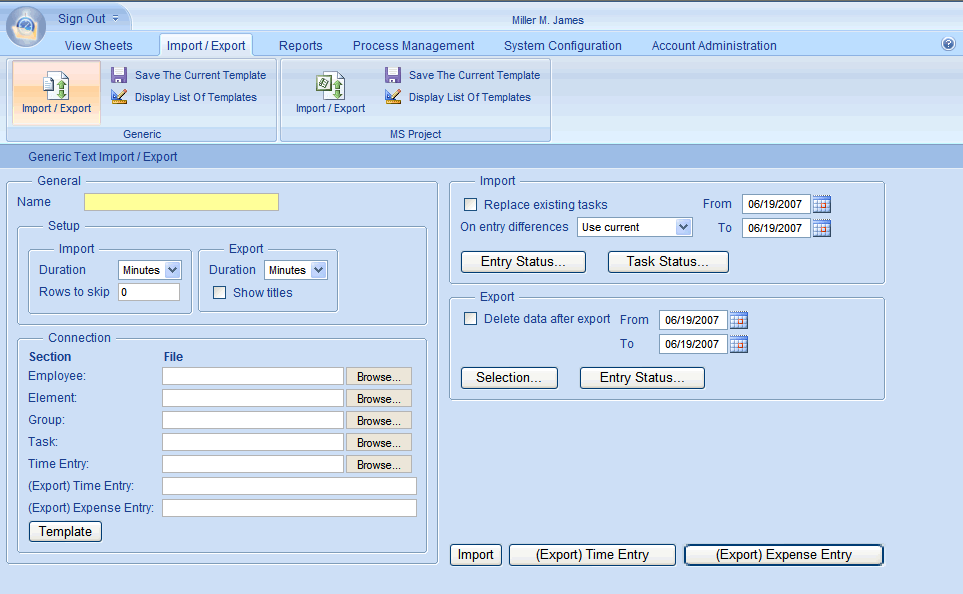Viewport: 963px width, 594px height.
Task: Click Generic Save The Current Template icon
Action: (x=119, y=75)
